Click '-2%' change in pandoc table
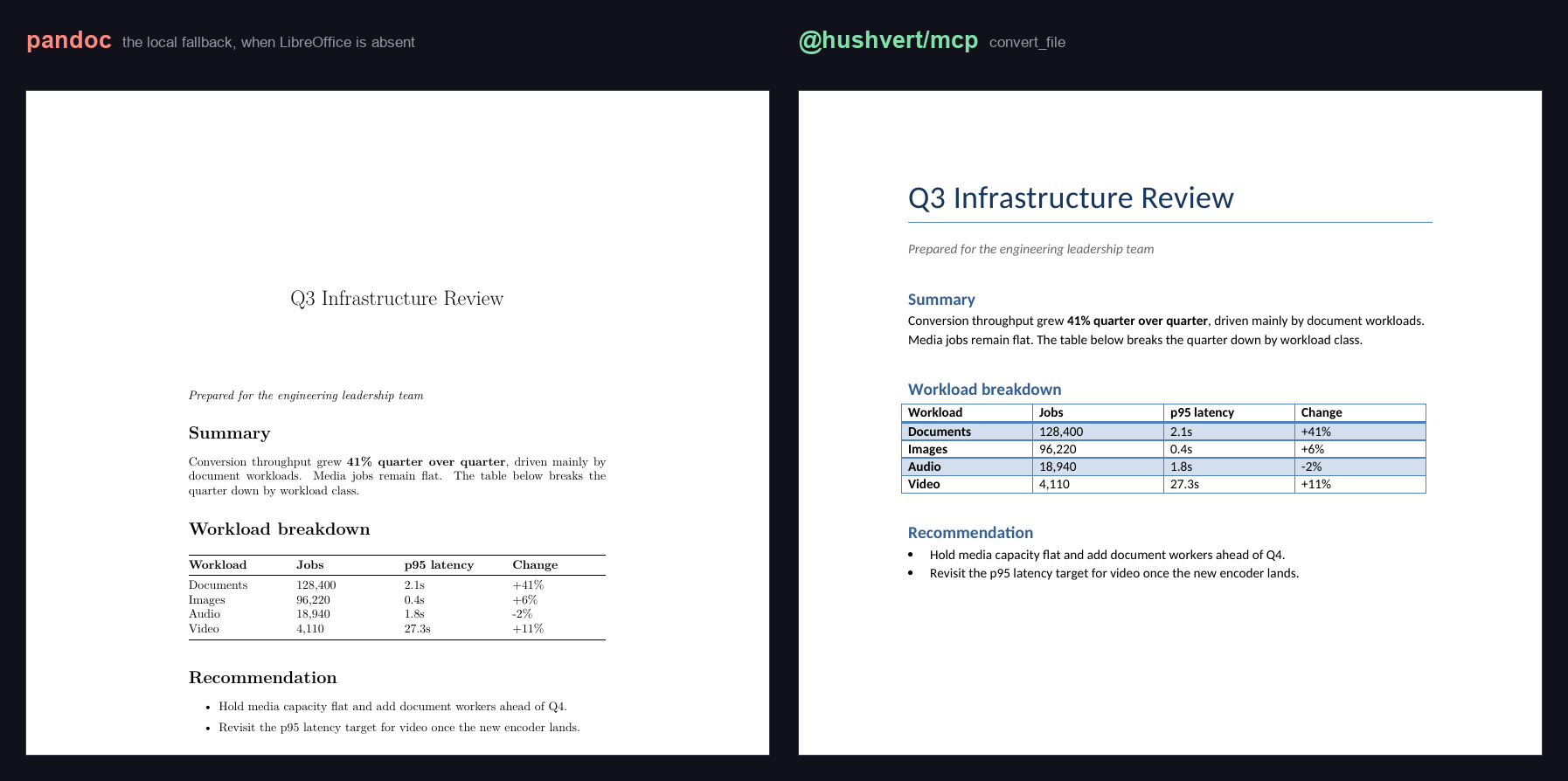 (522, 614)
